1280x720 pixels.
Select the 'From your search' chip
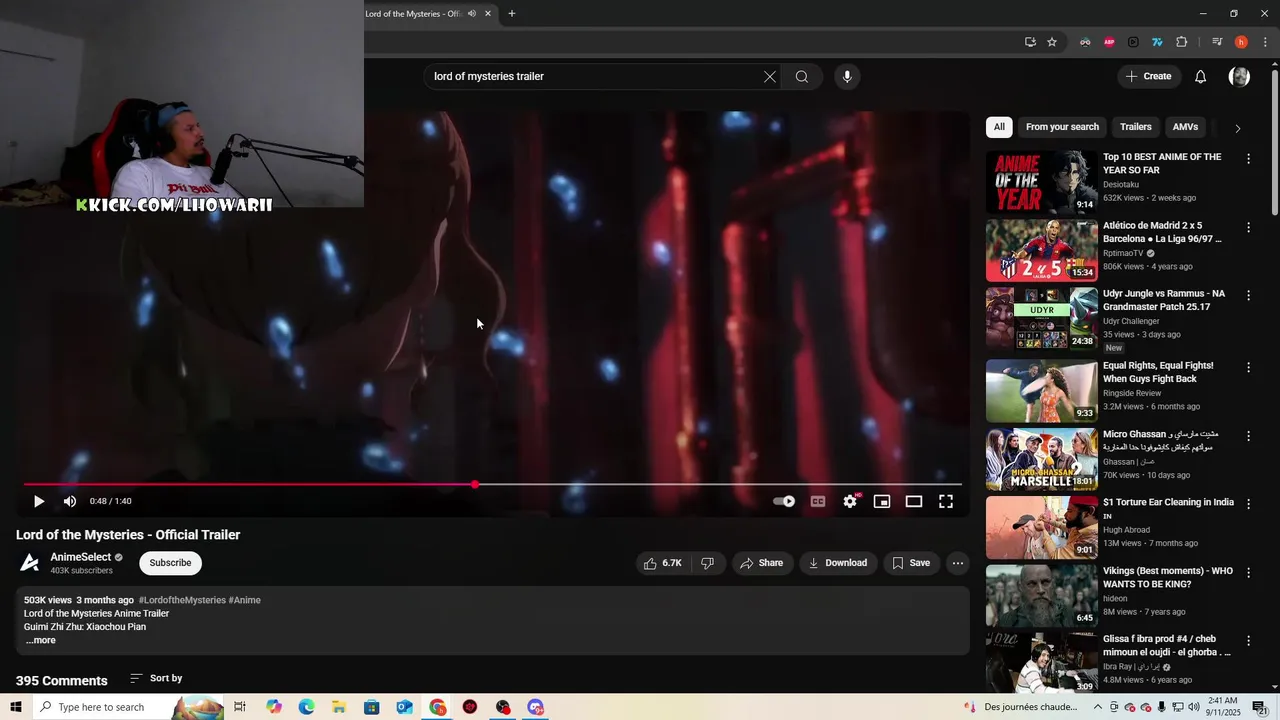tap(1062, 127)
